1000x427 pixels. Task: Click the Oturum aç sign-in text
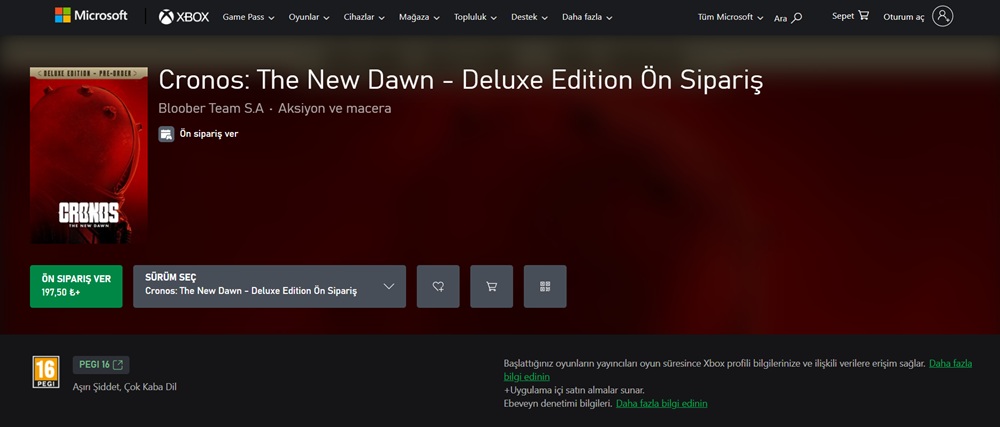[x=904, y=17]
